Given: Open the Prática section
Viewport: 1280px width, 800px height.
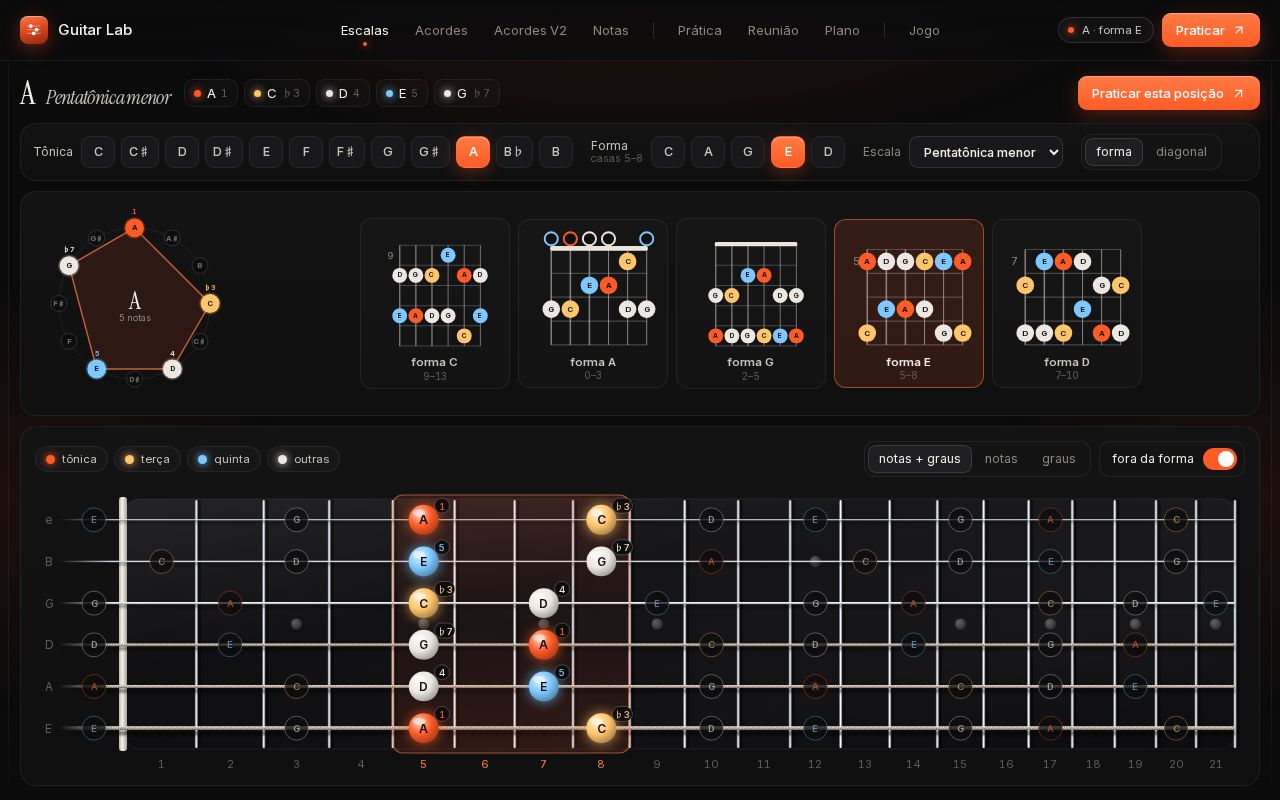Looking at the screenshot, I should pos(700,30).
